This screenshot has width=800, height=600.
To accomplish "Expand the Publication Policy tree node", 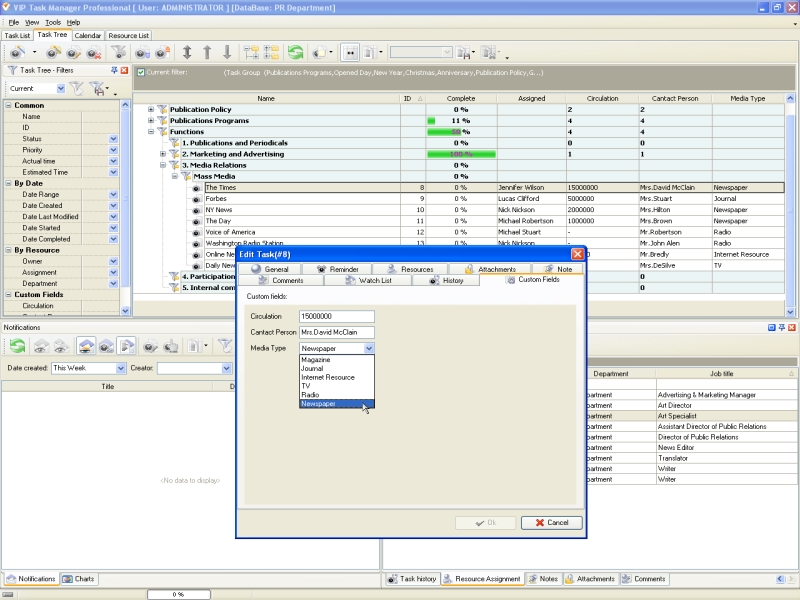I will pyautogui.click(x=151, y=109).
